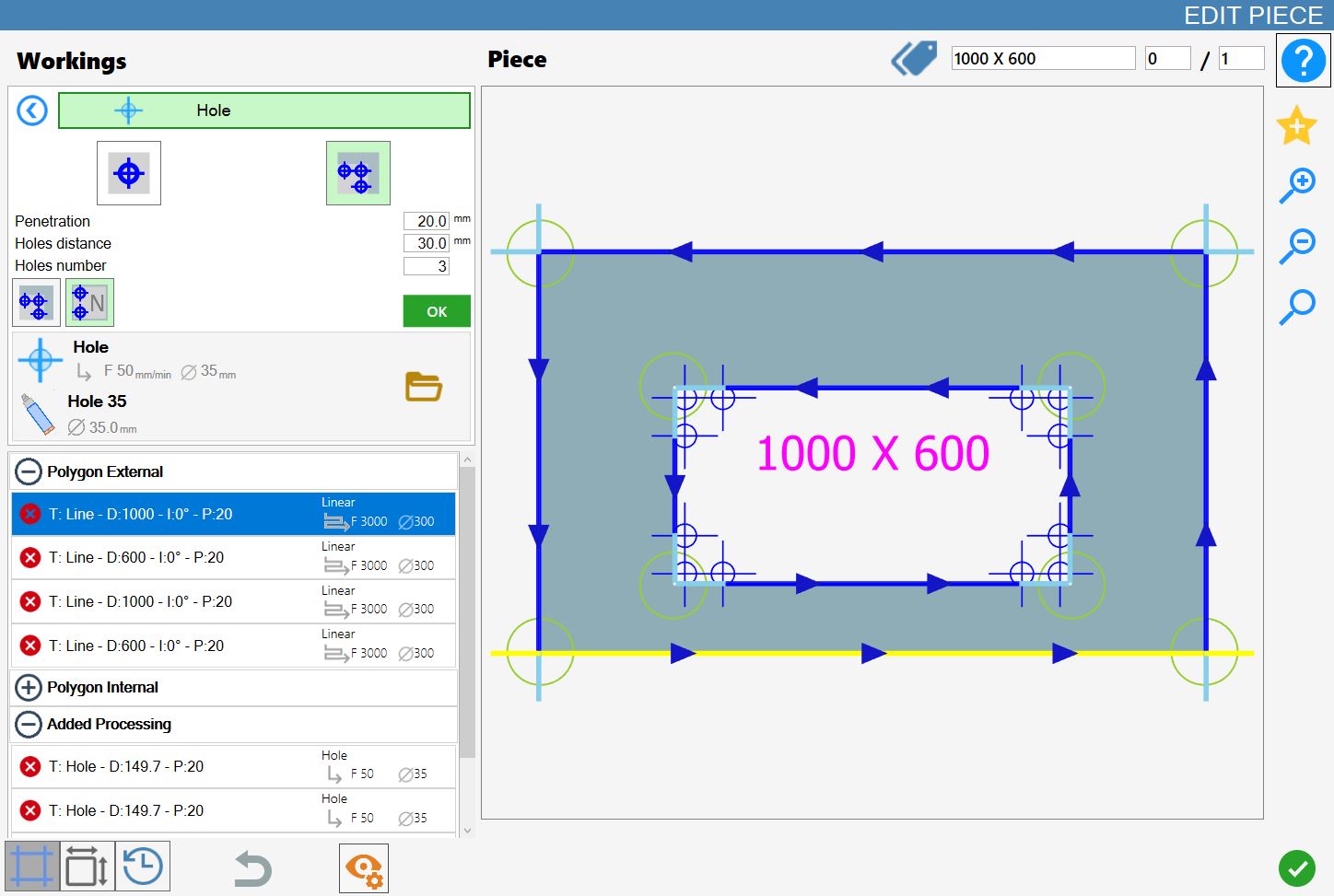Viewport: 1334px width, 896px height.
Task: Toggle the eye with gear view settings
Action: pos(364,868)
